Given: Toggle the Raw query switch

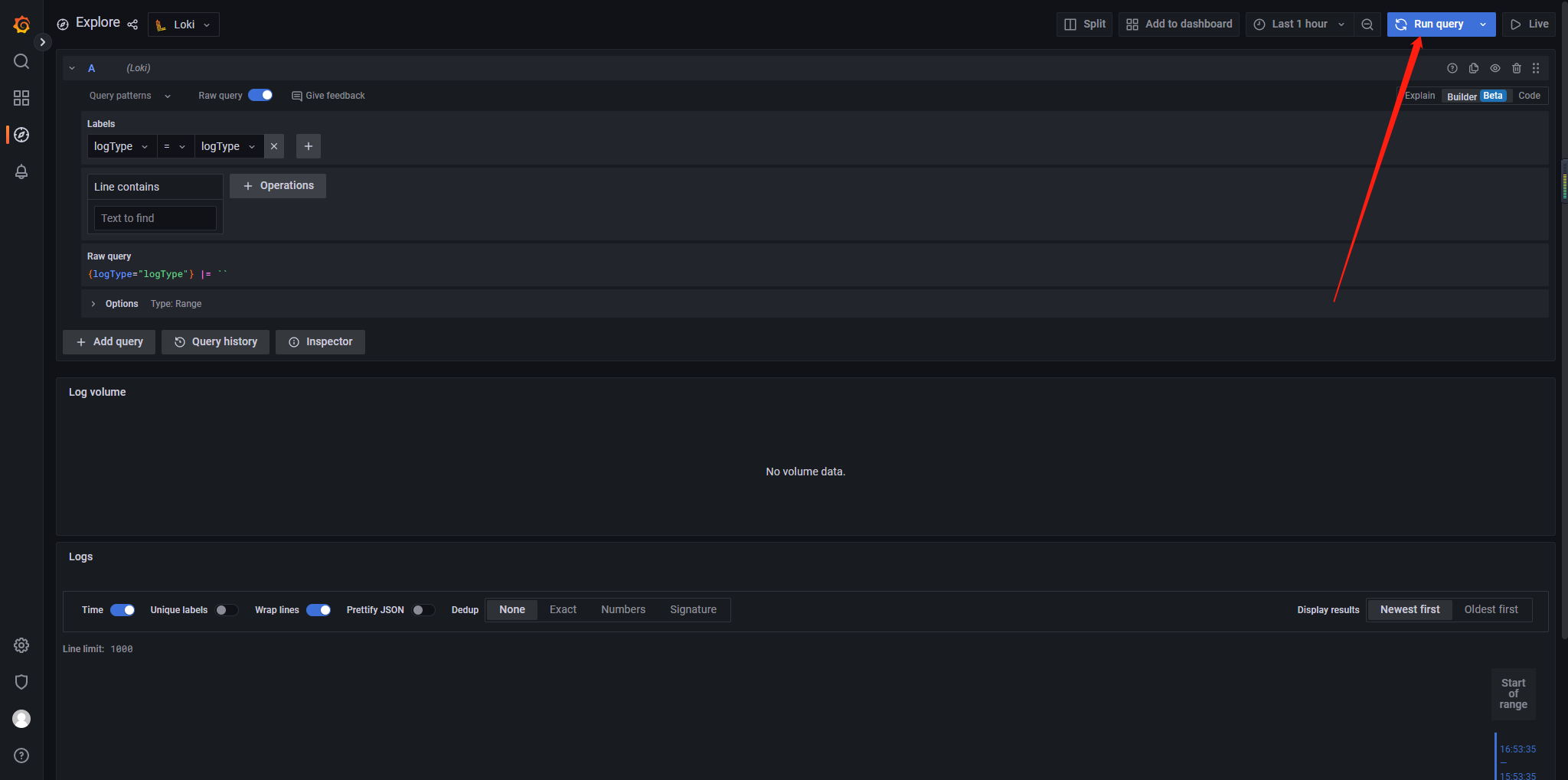Looking at the screenshot, I should coord(260,95).
